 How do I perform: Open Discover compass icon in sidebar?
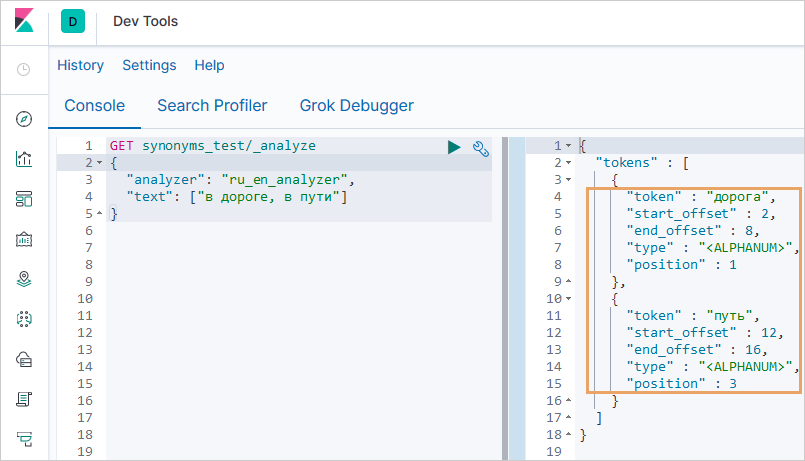pos(24,119)
